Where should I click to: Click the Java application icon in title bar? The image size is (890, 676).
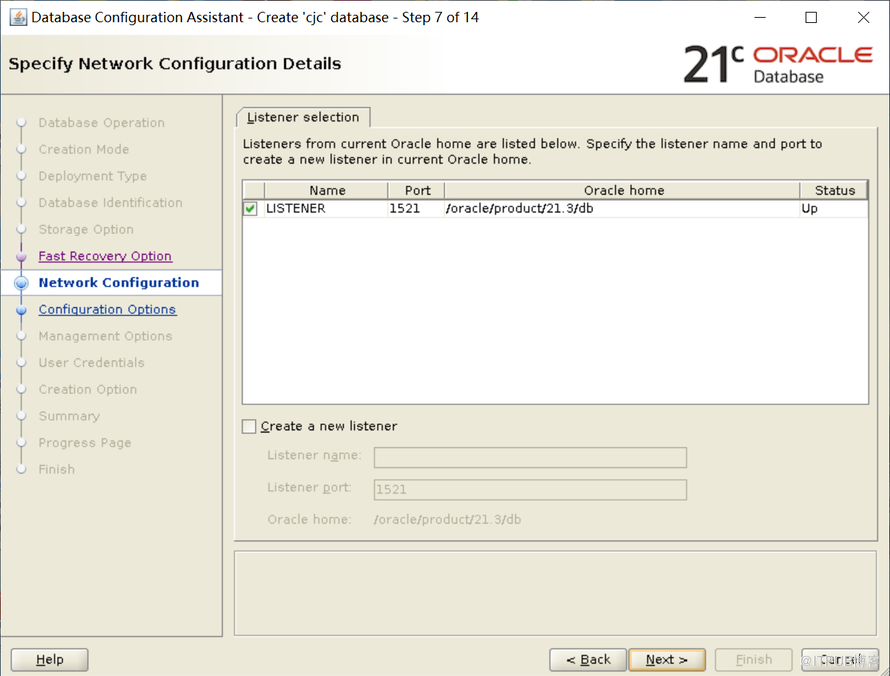click(18, 18)
